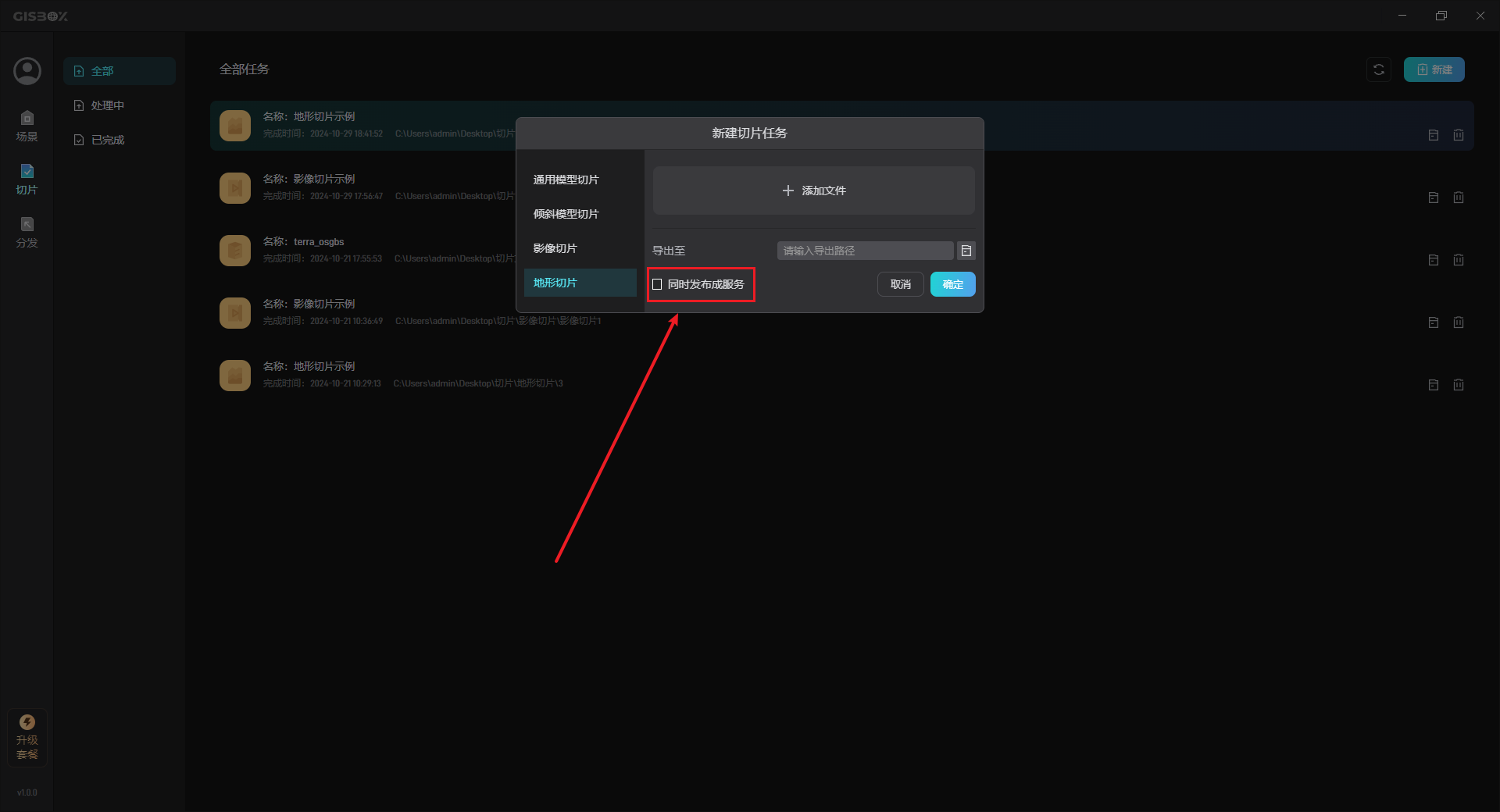Delete 地形切片示例 task from 2024-10-21
1500x812 pixels.
[1459, 385]
